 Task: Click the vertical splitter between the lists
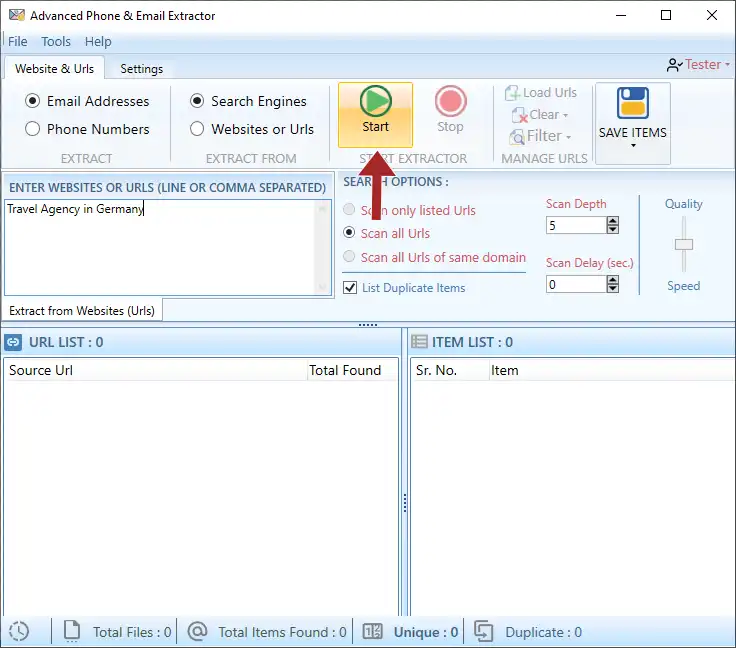coord(405,503)
